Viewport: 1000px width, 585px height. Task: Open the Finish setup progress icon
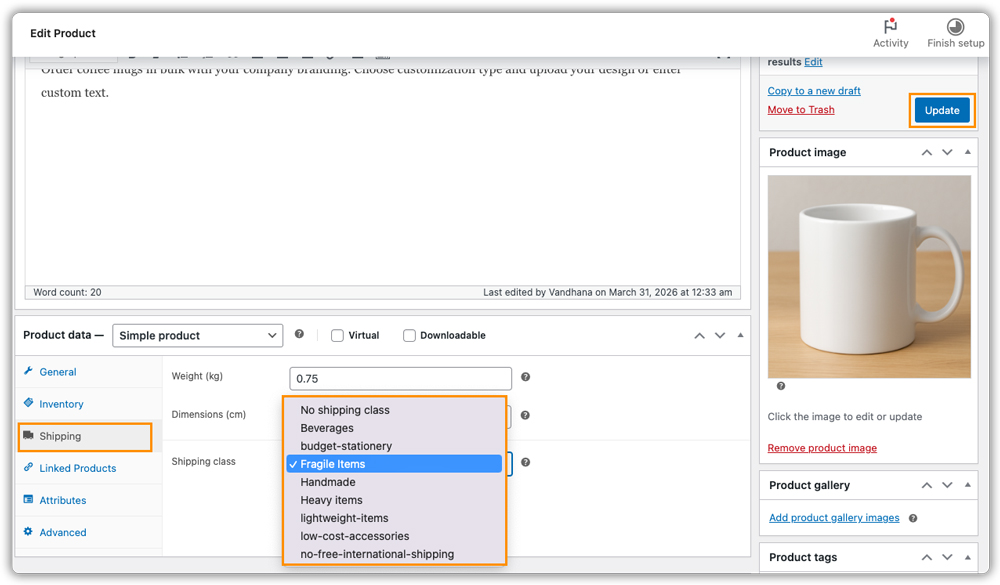click(x=955, y=26)
